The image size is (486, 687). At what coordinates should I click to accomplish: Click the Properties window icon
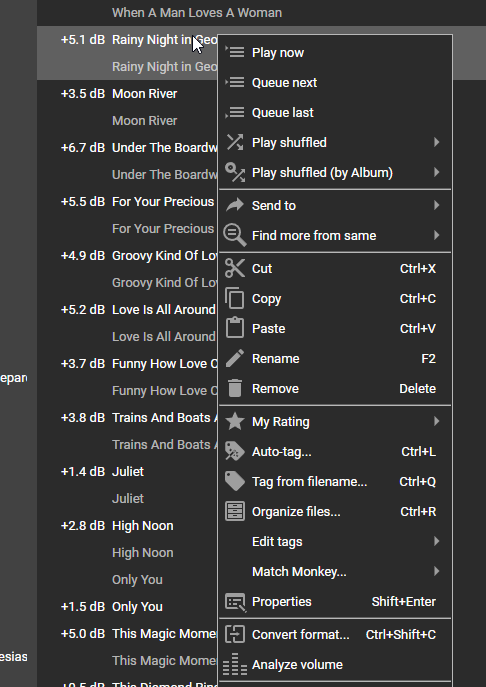tap(235, 602)
